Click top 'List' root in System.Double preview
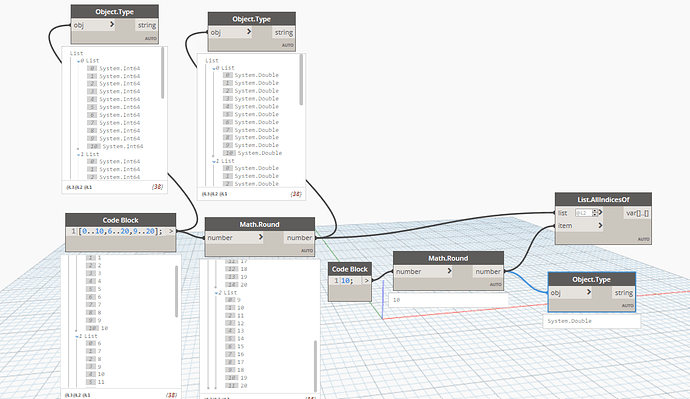The height and width of the screenshot is (399, 690). point(212,61)
